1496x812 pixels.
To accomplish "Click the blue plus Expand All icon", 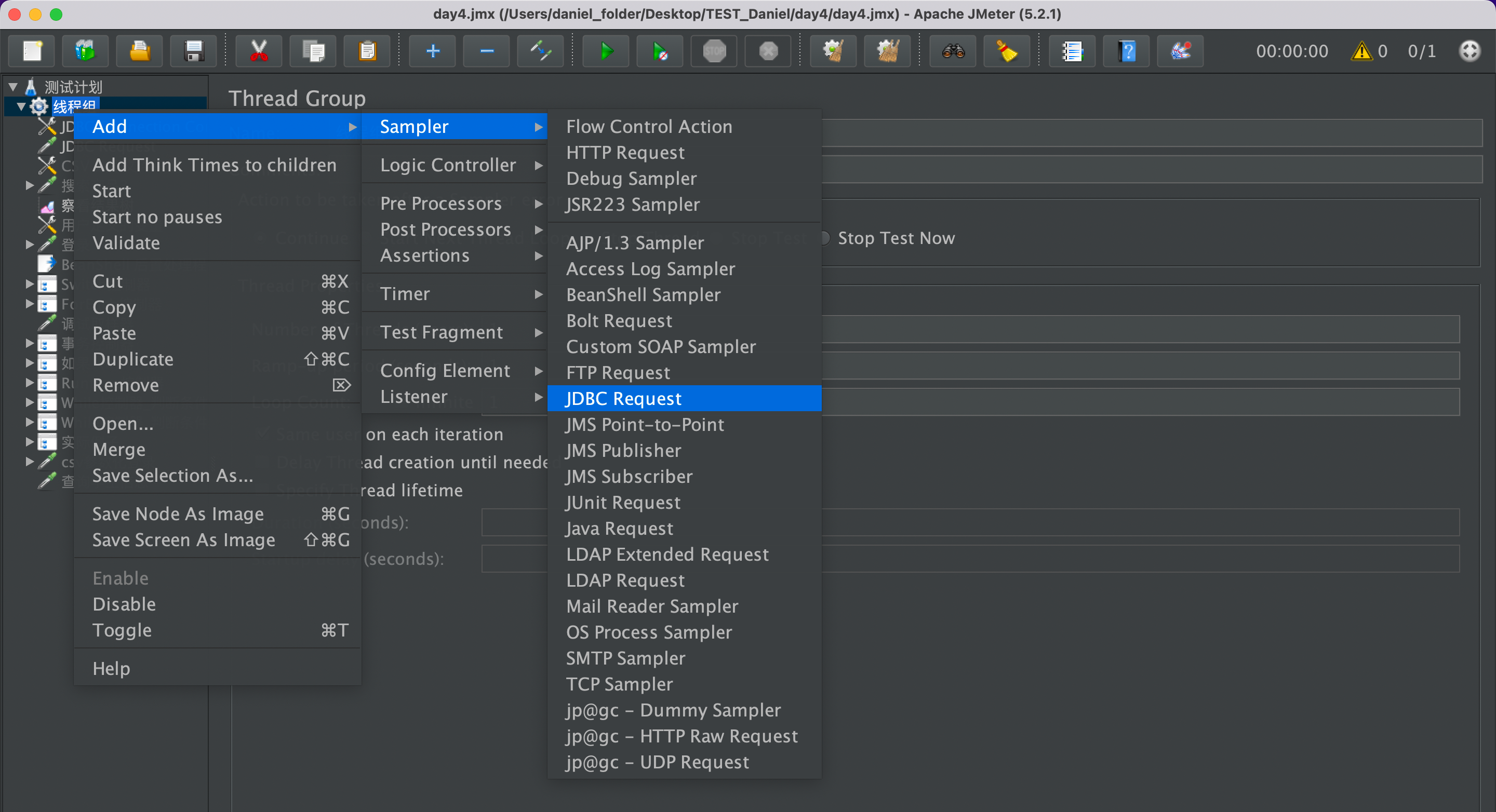I will pos(433,51).
